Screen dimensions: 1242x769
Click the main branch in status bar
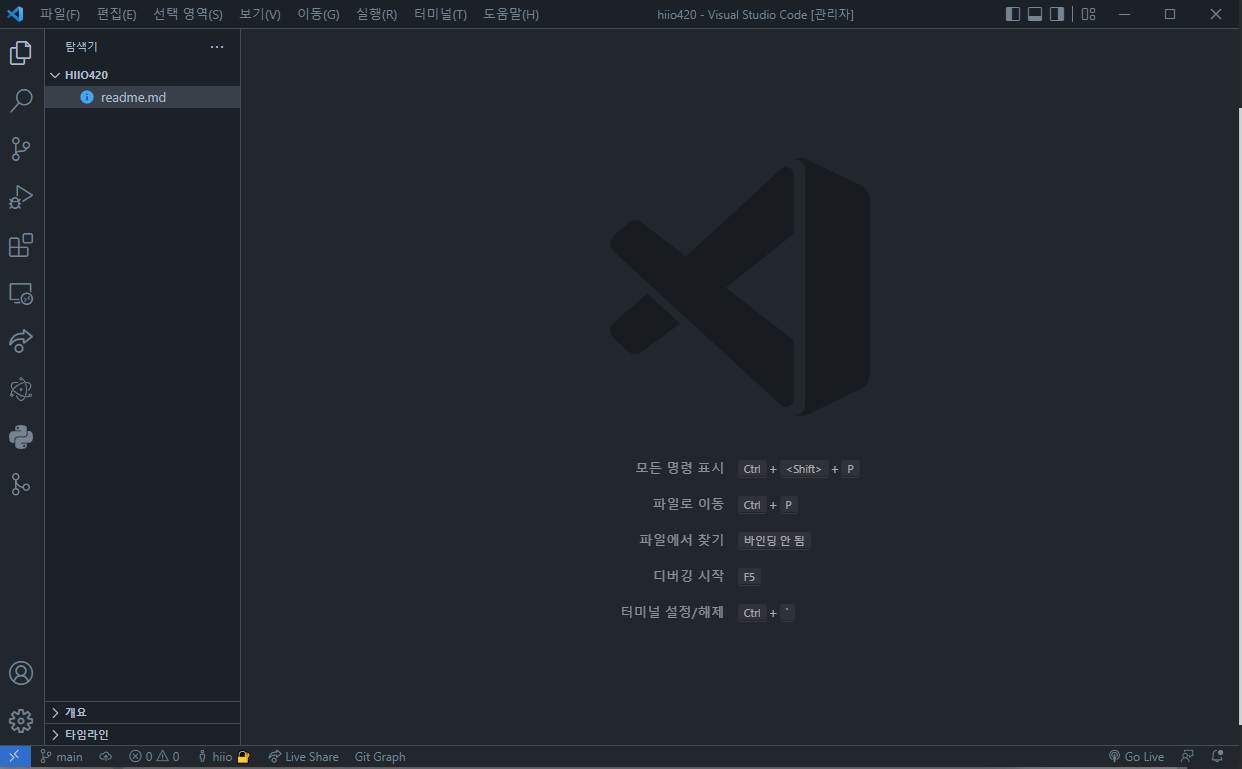[62, 757]
